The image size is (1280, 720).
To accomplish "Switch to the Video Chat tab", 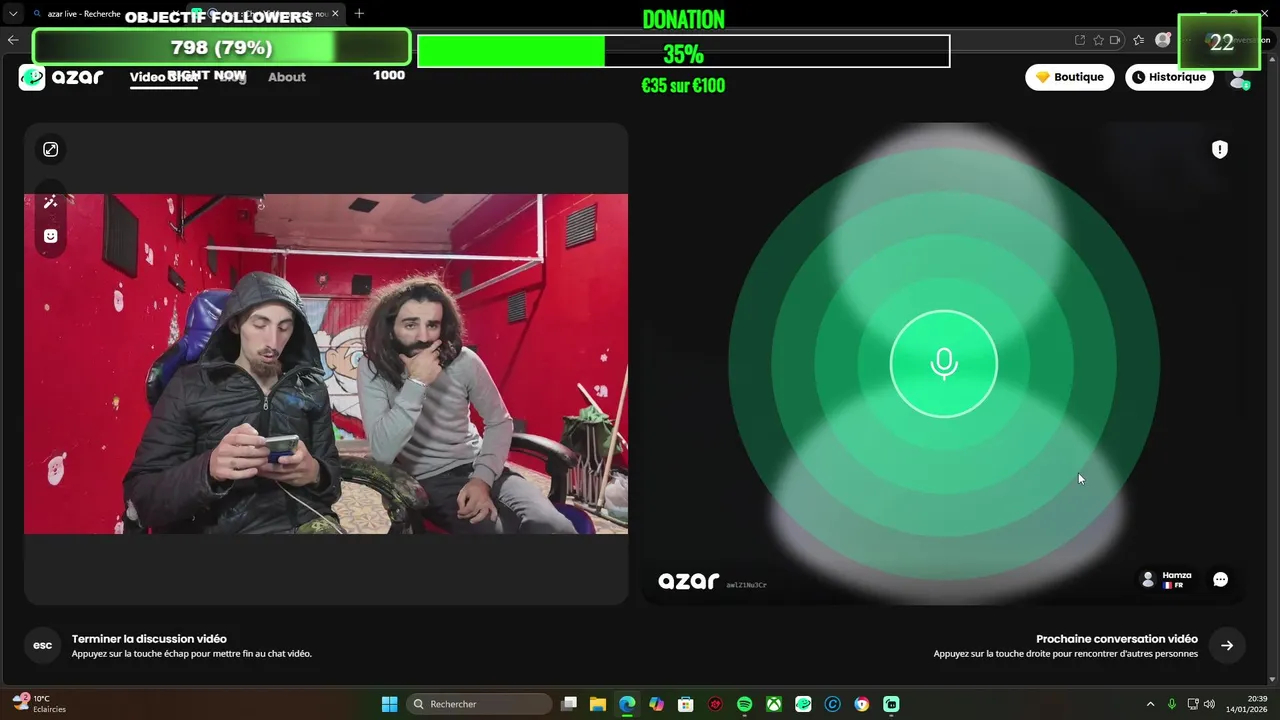I will [x=163, y=77].
